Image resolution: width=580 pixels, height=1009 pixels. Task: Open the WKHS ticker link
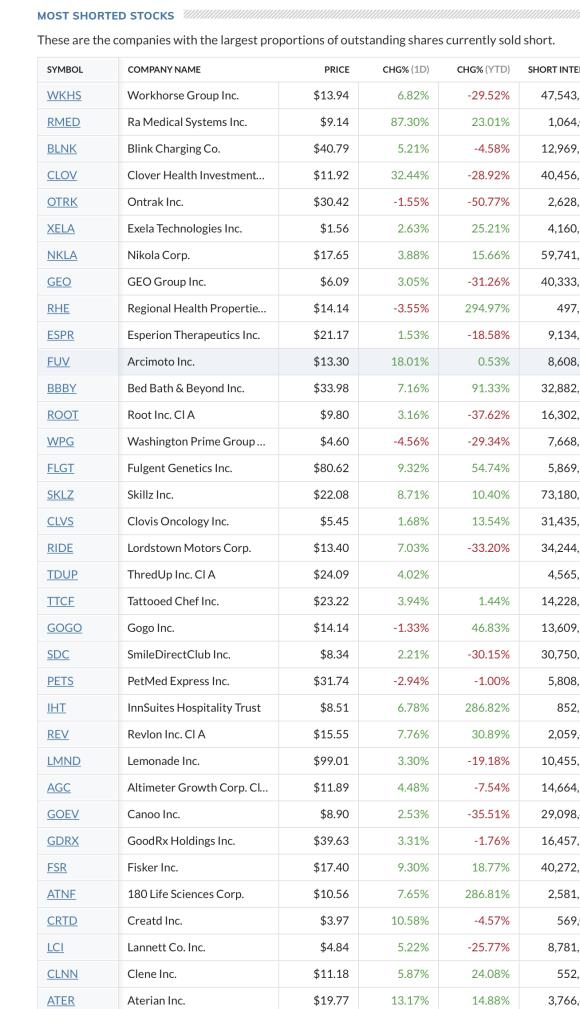pos(64,95)
